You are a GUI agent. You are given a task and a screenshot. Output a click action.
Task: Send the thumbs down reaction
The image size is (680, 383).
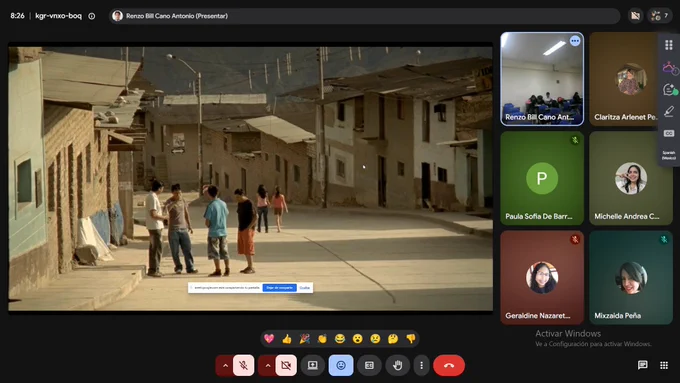click(x=411, y=339)
